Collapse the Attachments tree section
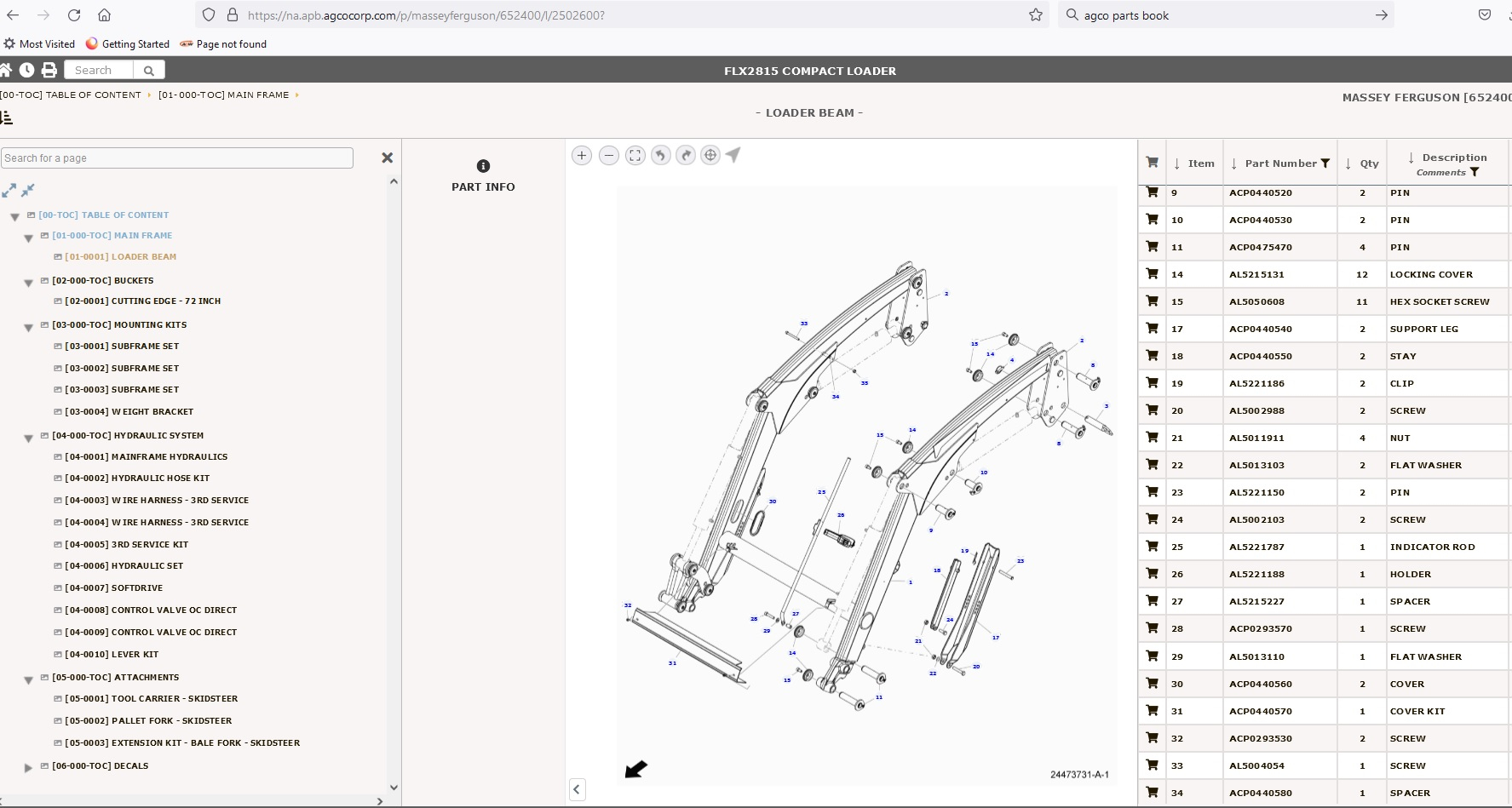Viewport: 1512px width, 808px height. pyautogui.click(x=28, y=679)
